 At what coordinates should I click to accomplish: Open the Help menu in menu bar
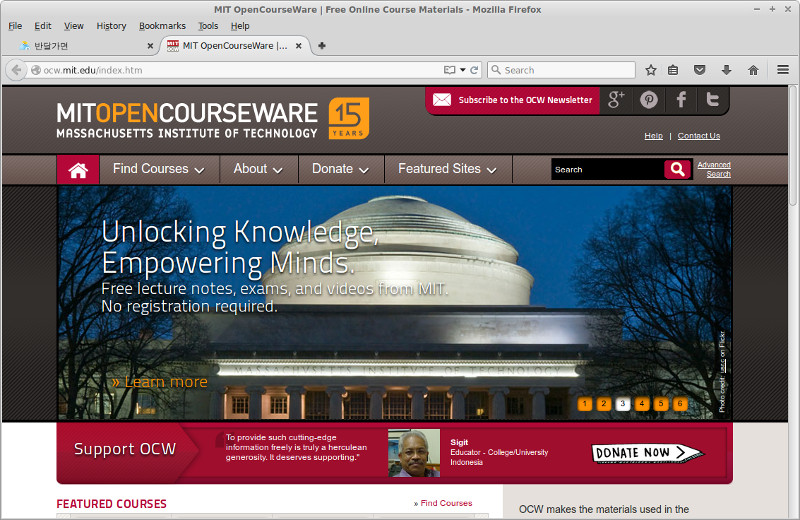pyautogui.click(x=240, y=26)
